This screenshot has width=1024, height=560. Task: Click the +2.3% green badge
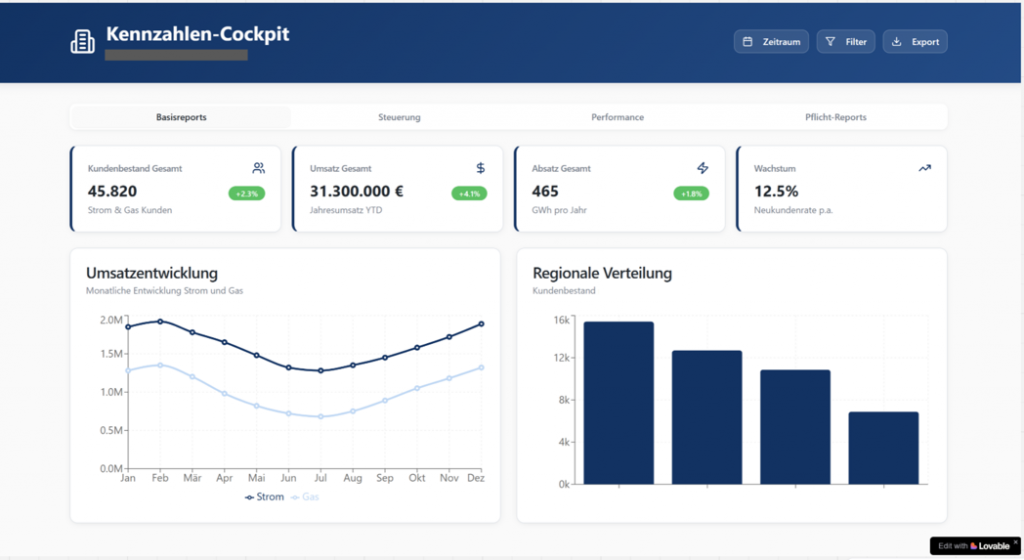coord(245,193)
